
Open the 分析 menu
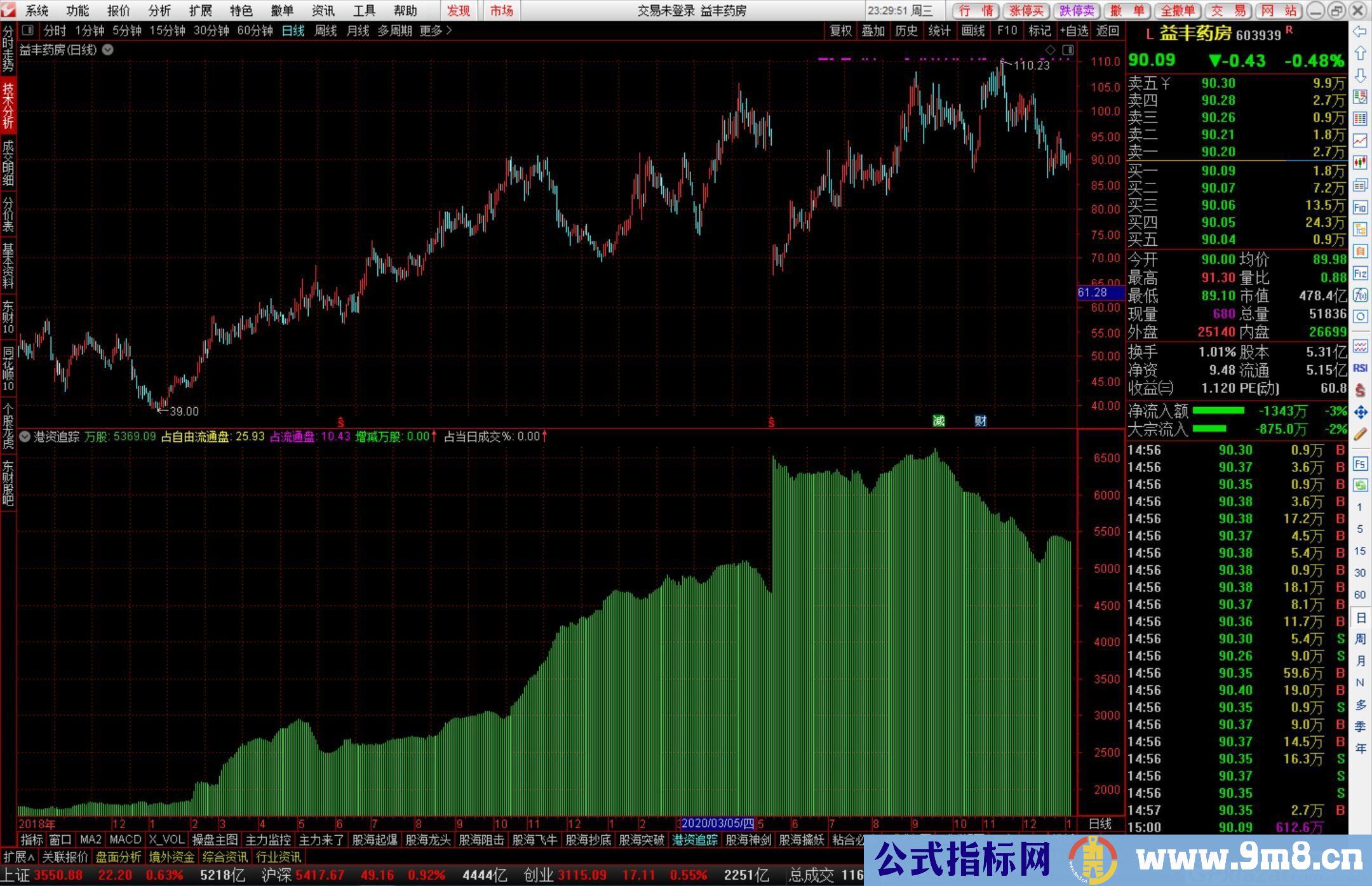pos(159,11)
